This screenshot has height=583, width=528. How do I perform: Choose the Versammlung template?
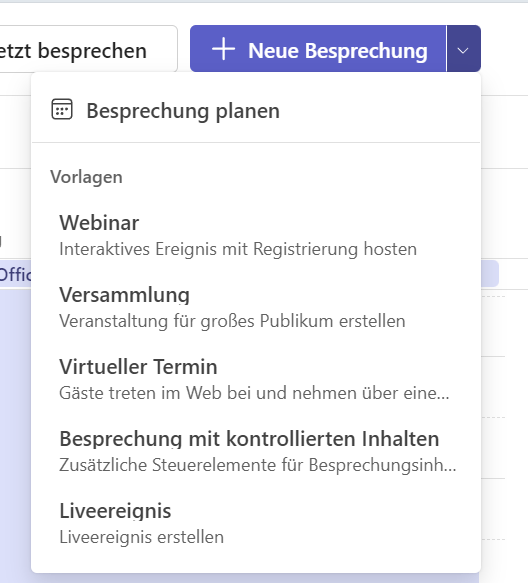(256, 307)
